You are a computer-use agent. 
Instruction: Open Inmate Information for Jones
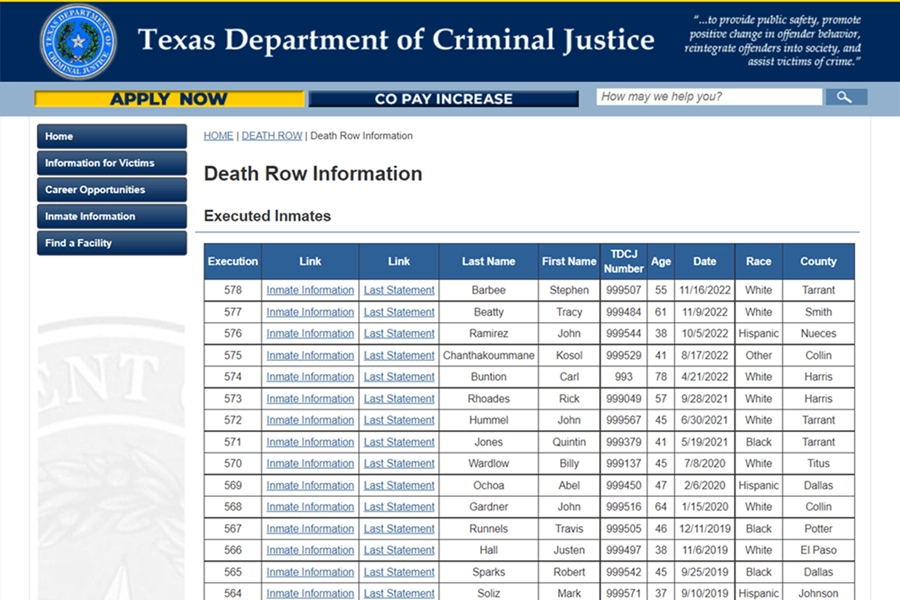310,442
